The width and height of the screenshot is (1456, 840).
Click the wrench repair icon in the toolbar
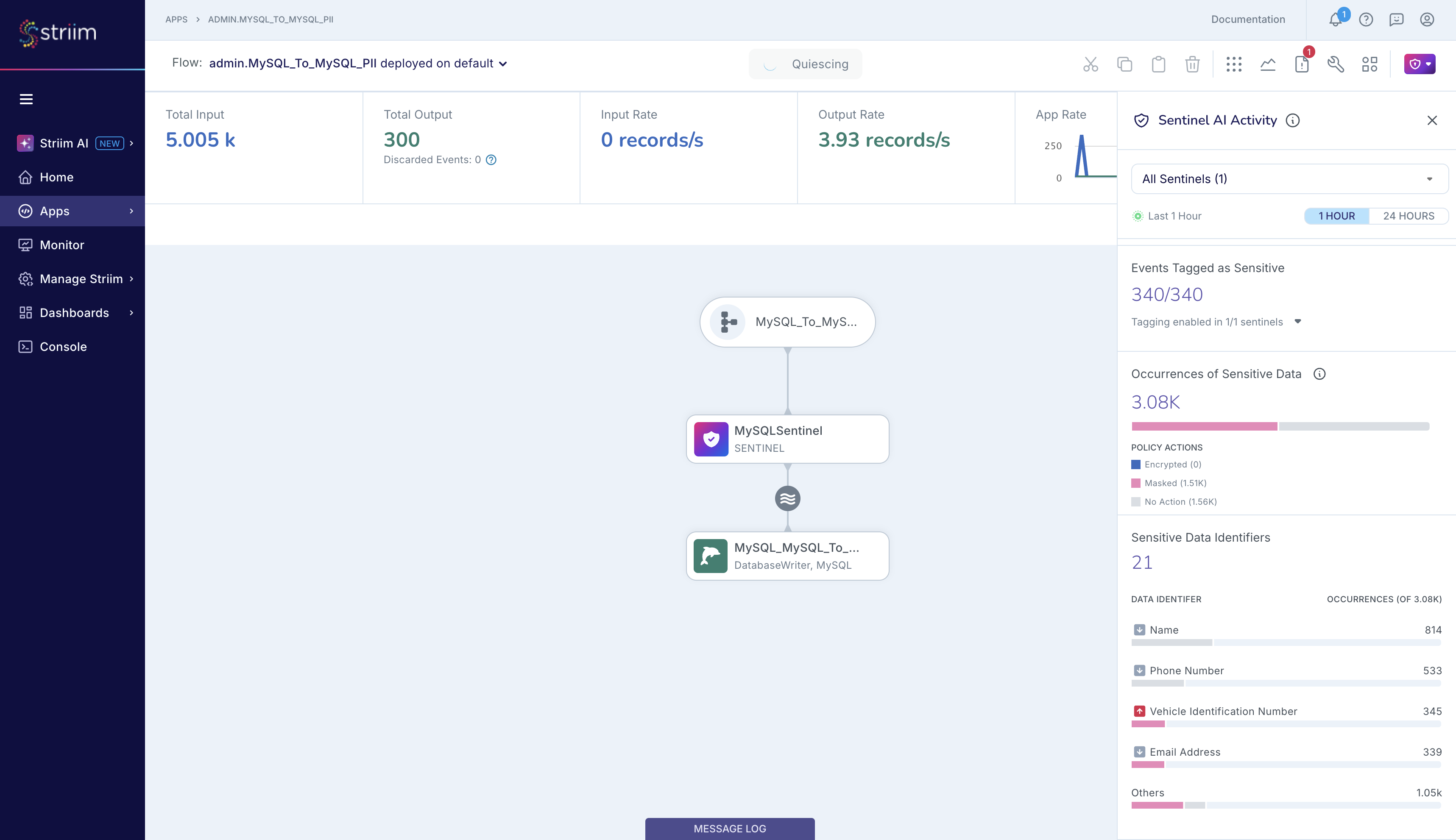[1336, 64]
